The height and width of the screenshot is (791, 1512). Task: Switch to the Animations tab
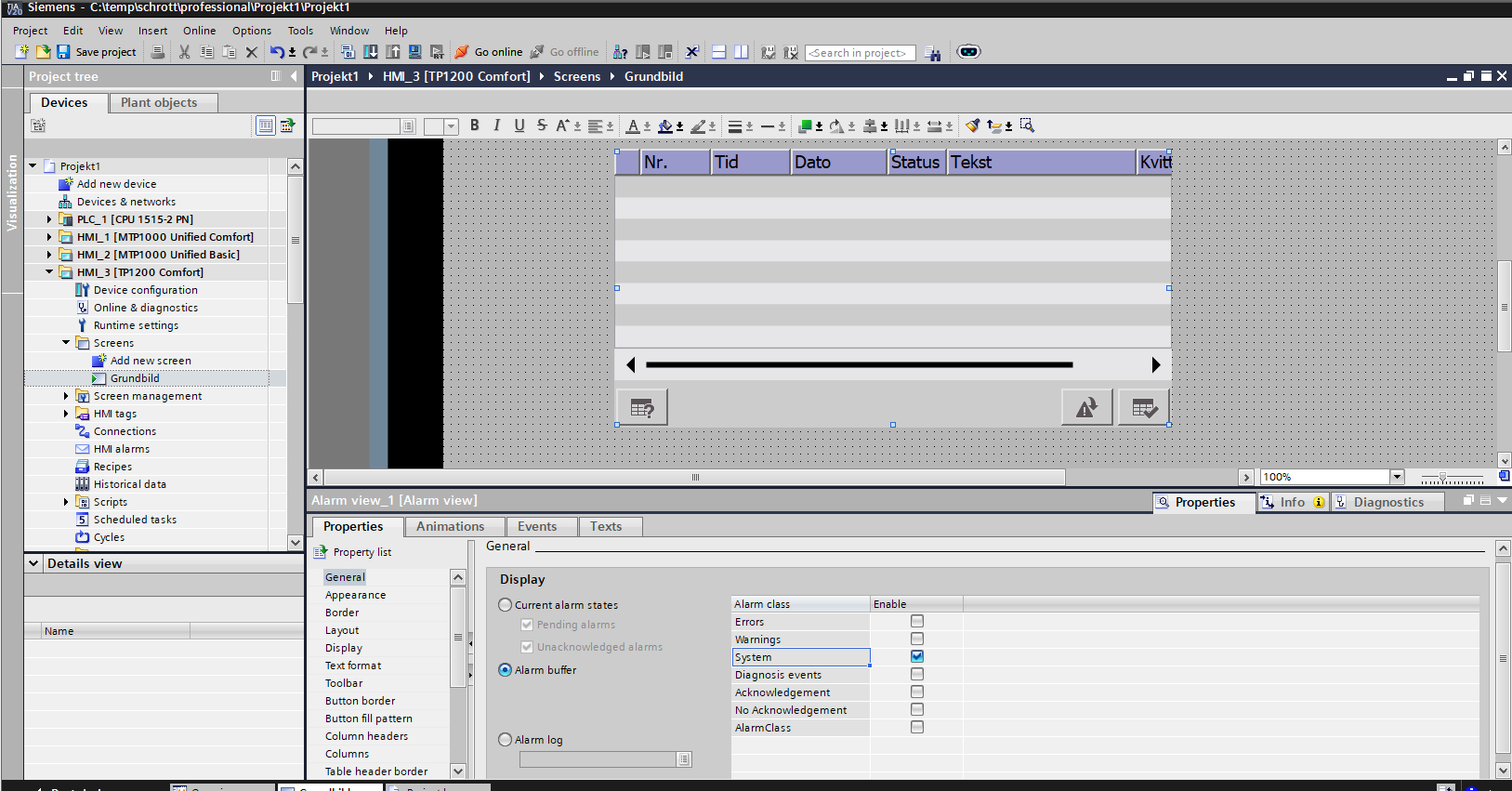tap(450, 526)
